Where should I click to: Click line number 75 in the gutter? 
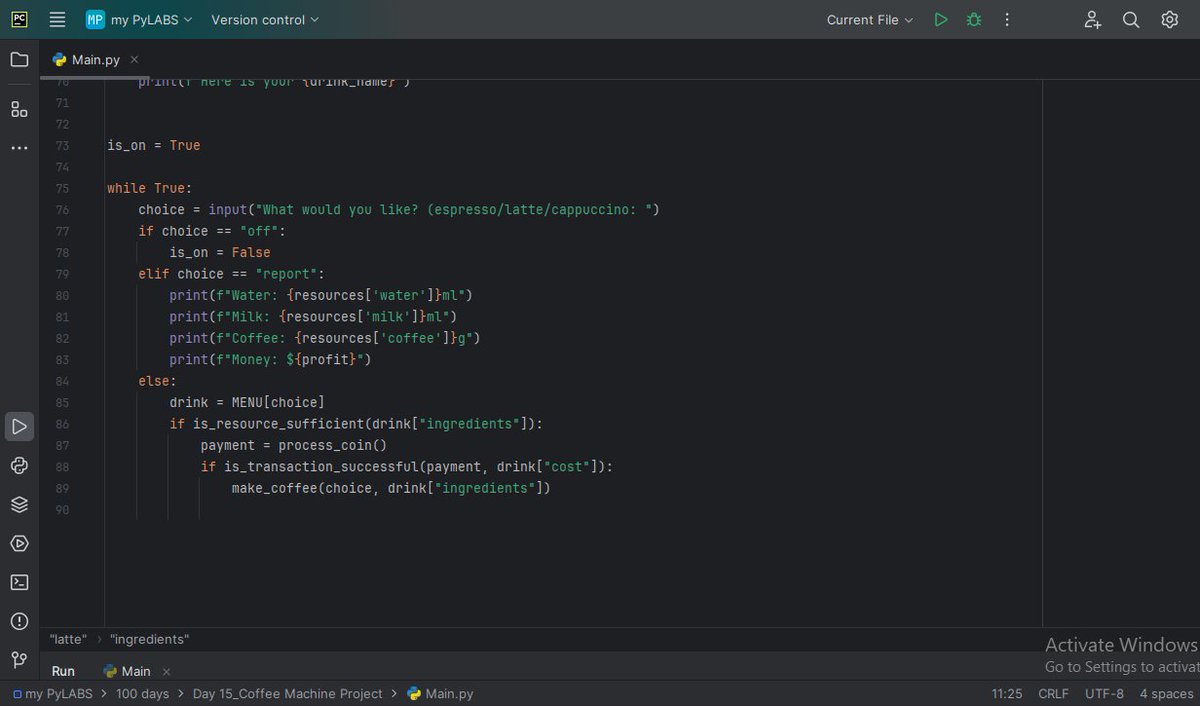tap(62, 188)
